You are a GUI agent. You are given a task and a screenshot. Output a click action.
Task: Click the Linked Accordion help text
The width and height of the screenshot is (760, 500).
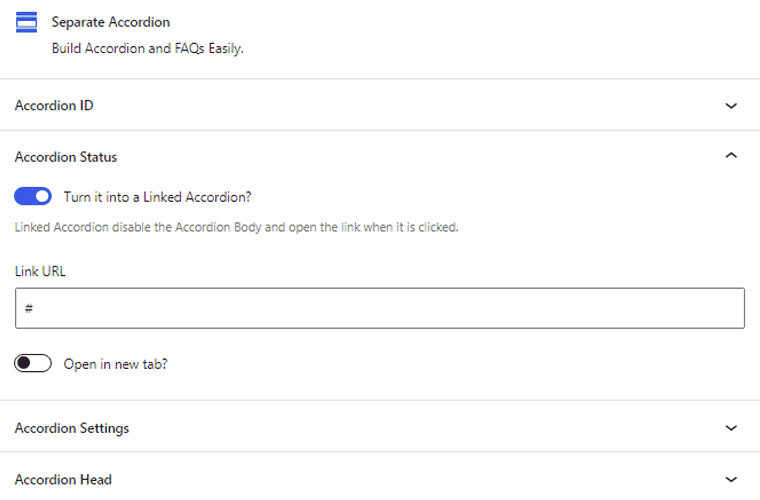(x=237, y=227)
